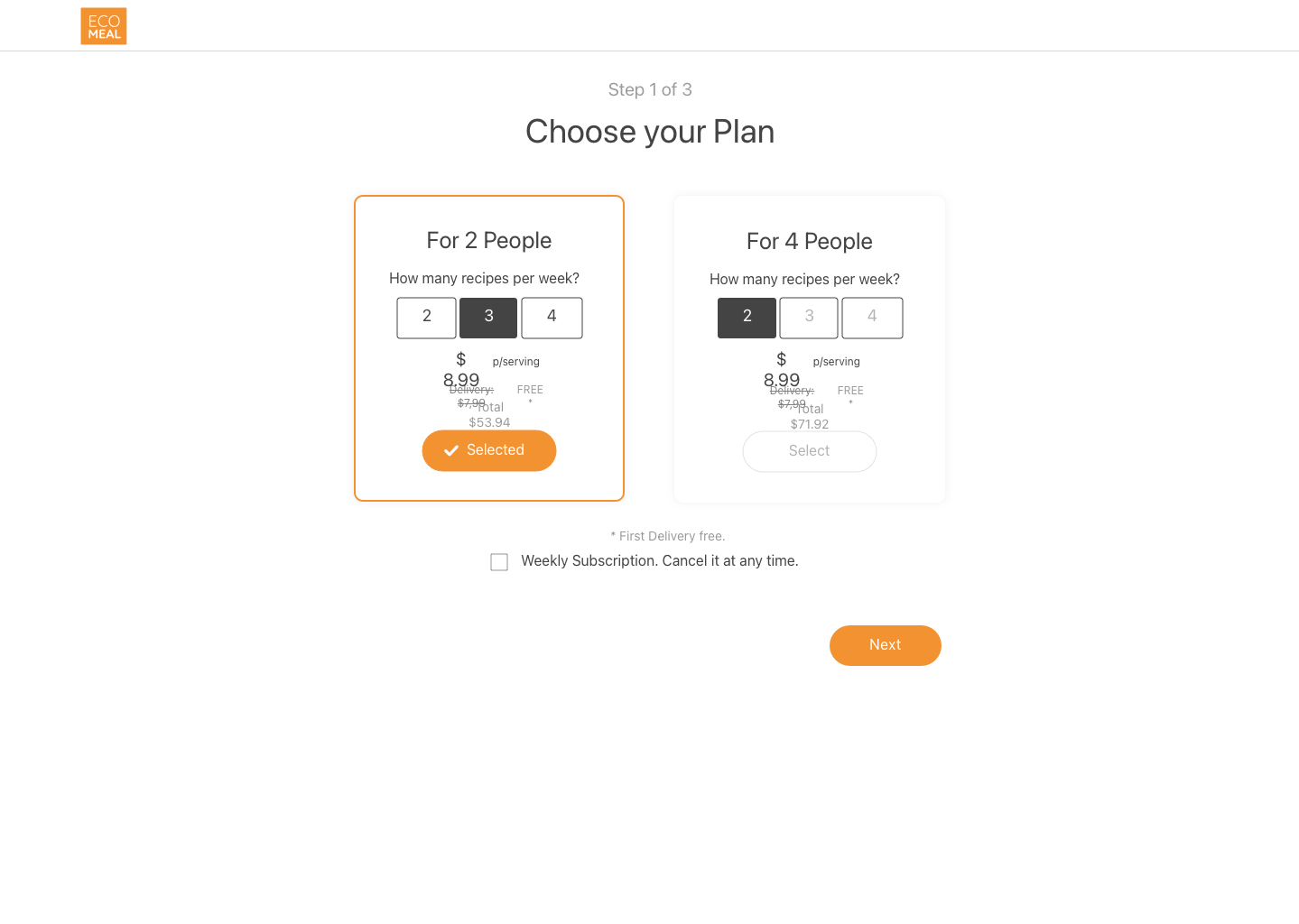Click the $71.92 total price
This screenshot has width=1299, height=924.
[810, 424]
